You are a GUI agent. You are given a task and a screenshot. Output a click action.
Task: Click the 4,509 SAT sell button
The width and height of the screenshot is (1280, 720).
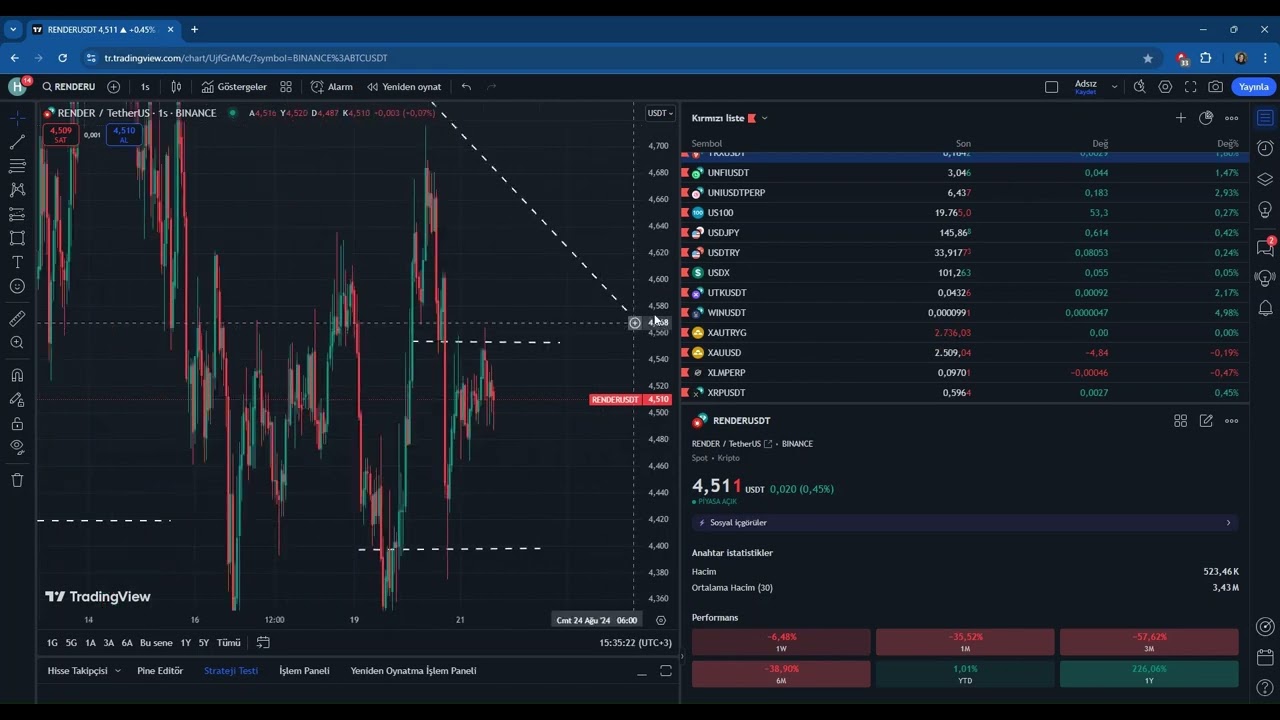60,135
